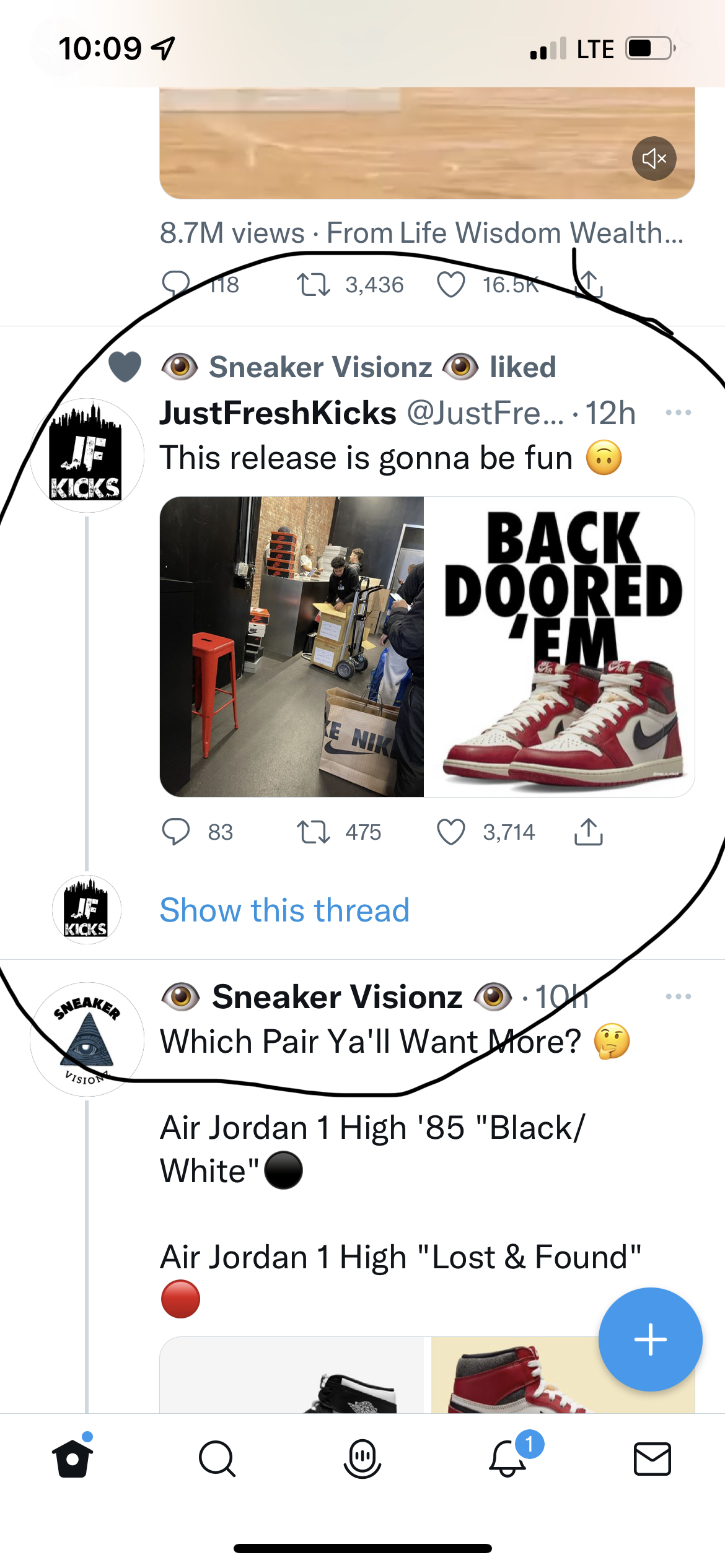
Task: Retweet the JustFreshKicks tweet showing 475
Action: (x=313, y=832)
